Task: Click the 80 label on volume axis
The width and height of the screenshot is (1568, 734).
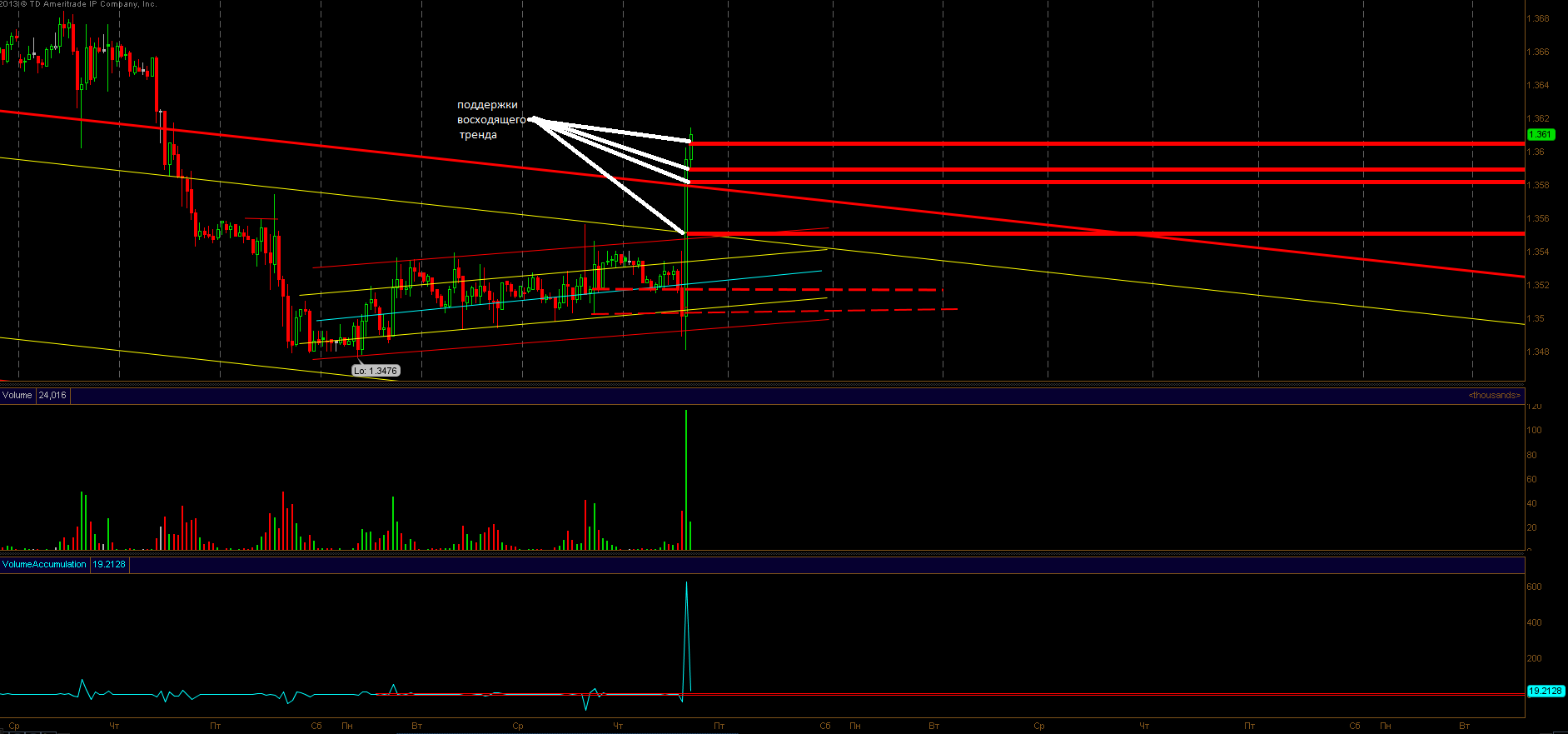Action: [x=1531, y=455]
